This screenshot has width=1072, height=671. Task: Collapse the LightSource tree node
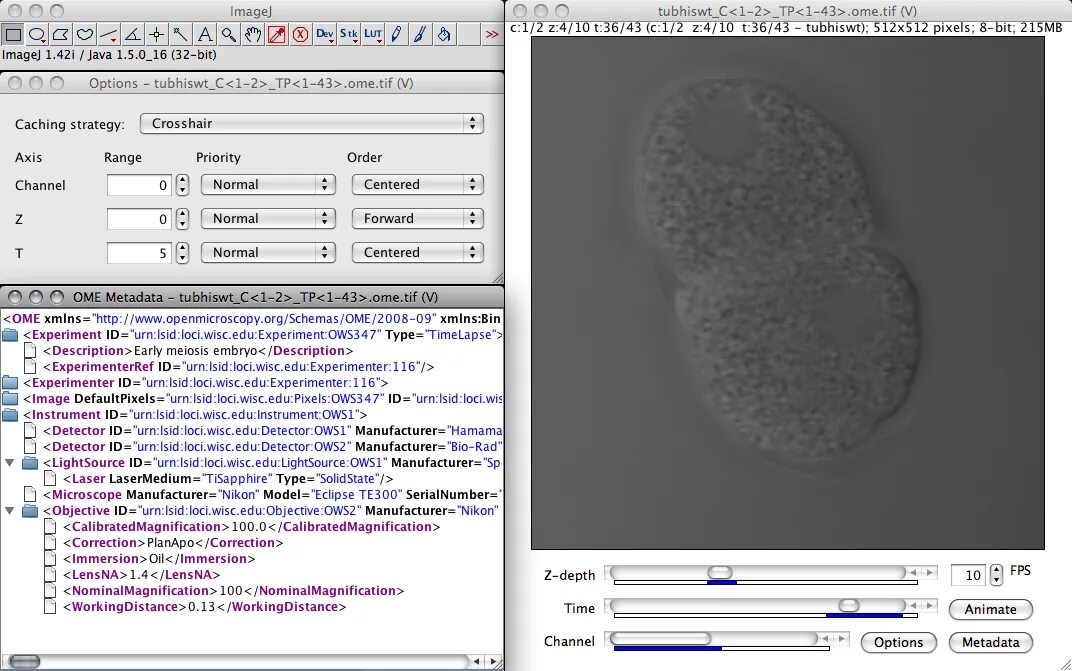10,463
